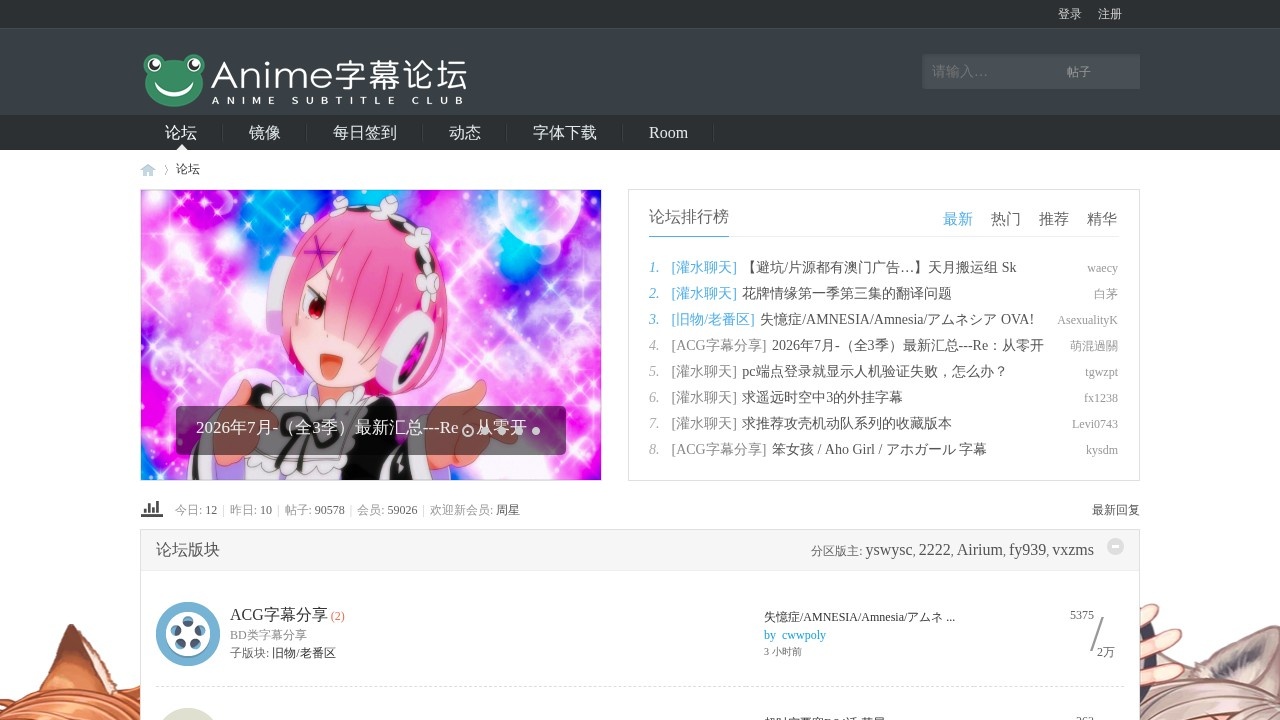Image resolution: width=1280 pixels, height=720 pixels.
Task: Open the 2026年7月 carousel caption link
Action: 361,428
